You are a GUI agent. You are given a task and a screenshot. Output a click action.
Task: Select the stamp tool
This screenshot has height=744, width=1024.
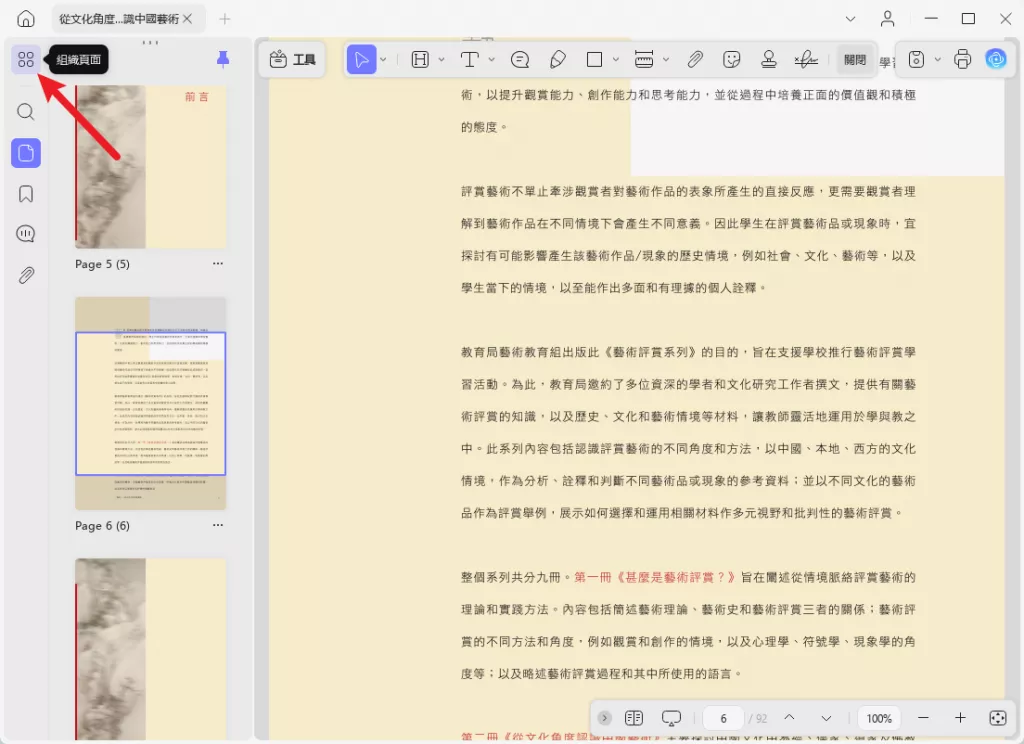coord(768,60)
